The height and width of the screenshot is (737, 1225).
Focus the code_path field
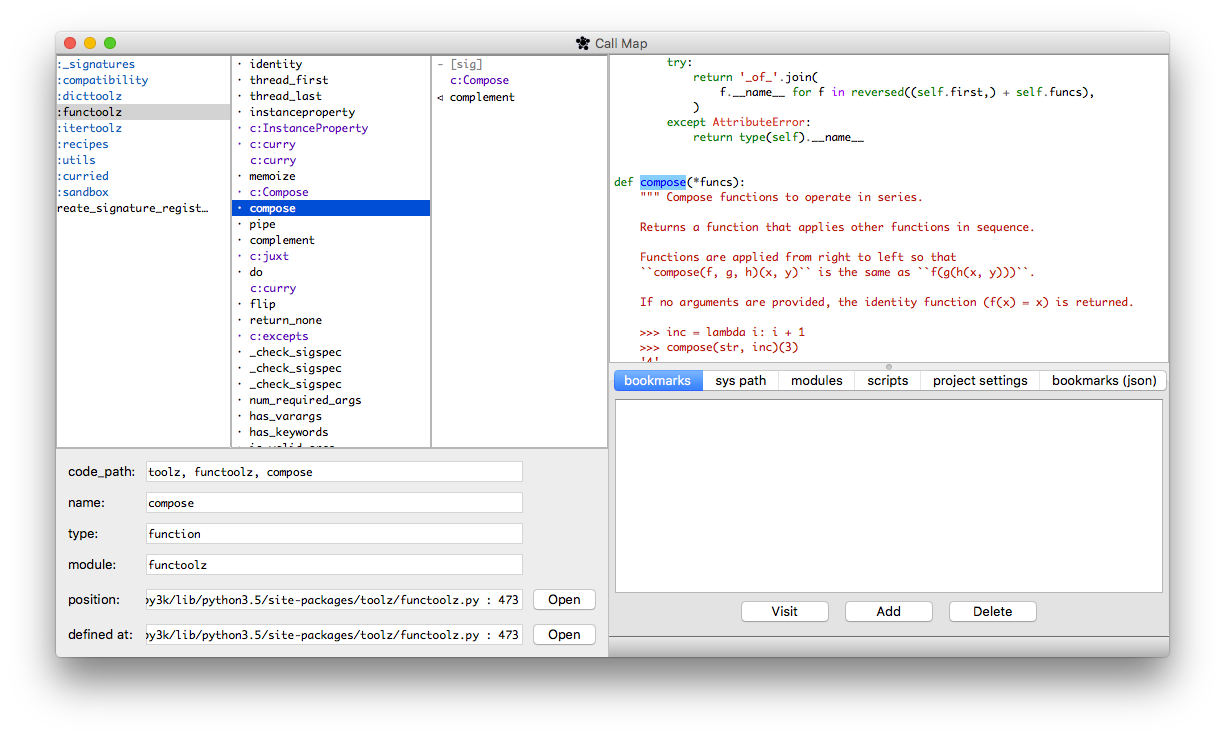[334, 472]
